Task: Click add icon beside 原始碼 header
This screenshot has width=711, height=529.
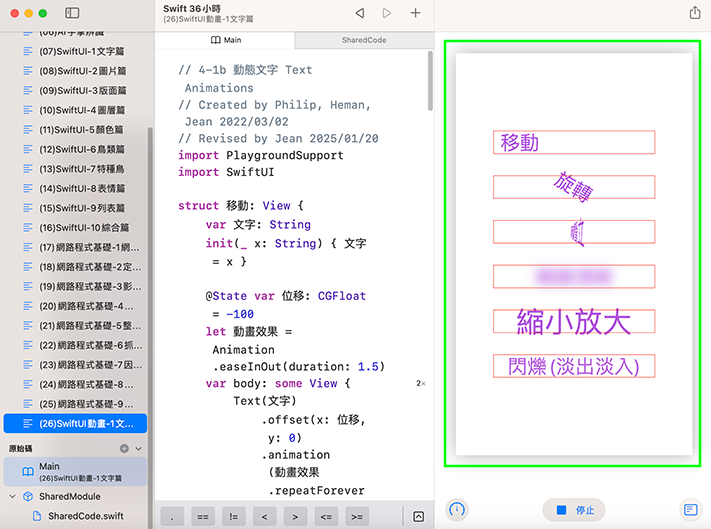Action: 124,449
